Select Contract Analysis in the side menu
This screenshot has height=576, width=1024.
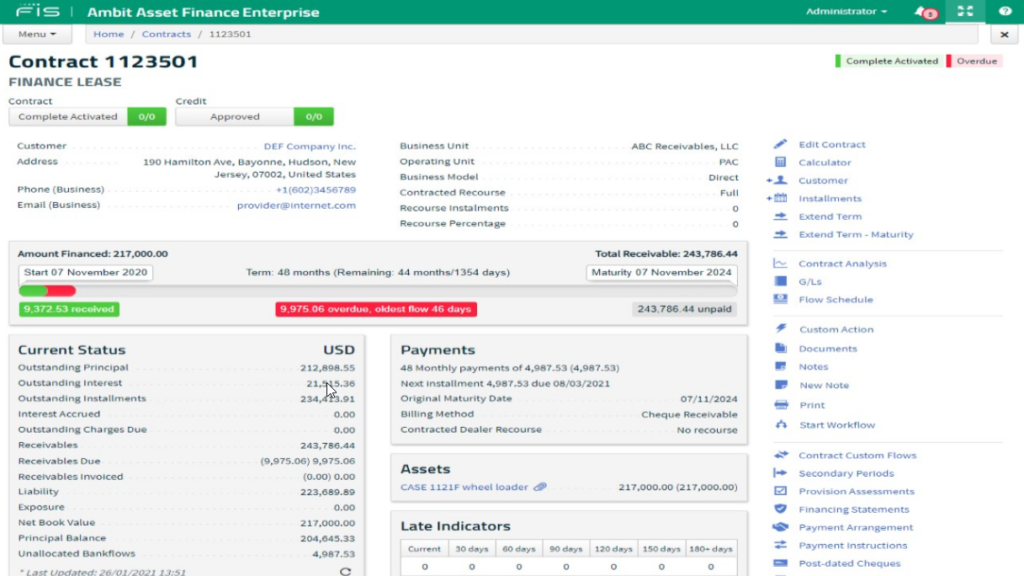click(x=842, y=263)
